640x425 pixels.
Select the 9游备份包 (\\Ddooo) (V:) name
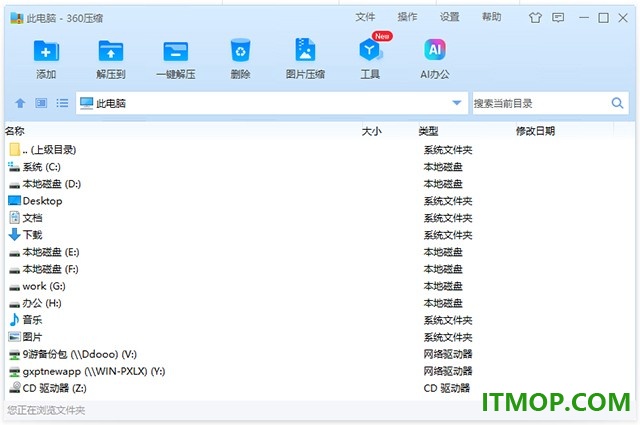coord(80,354)
